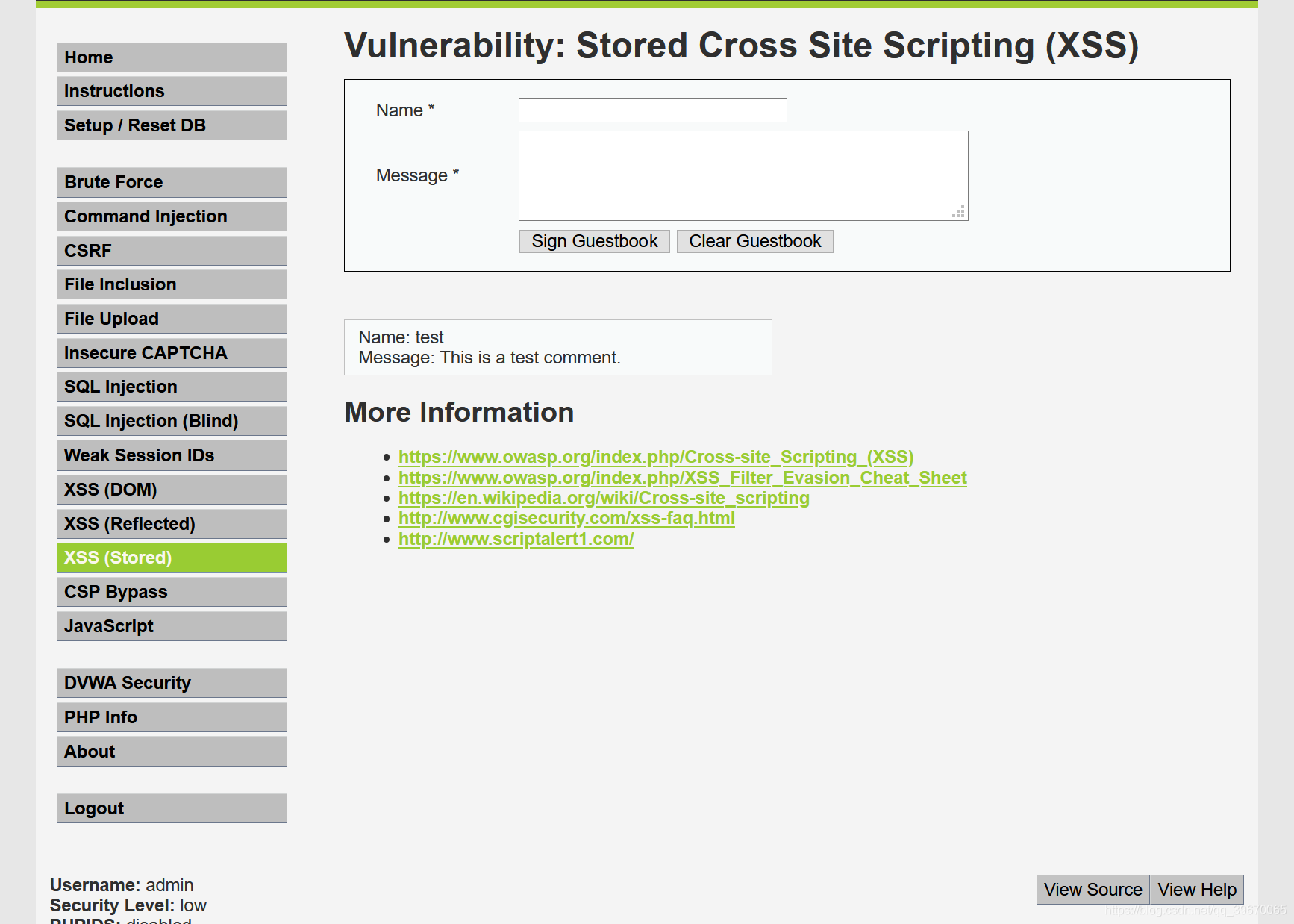
Task: Log out via Logout item
Action: tap(172, 808)
